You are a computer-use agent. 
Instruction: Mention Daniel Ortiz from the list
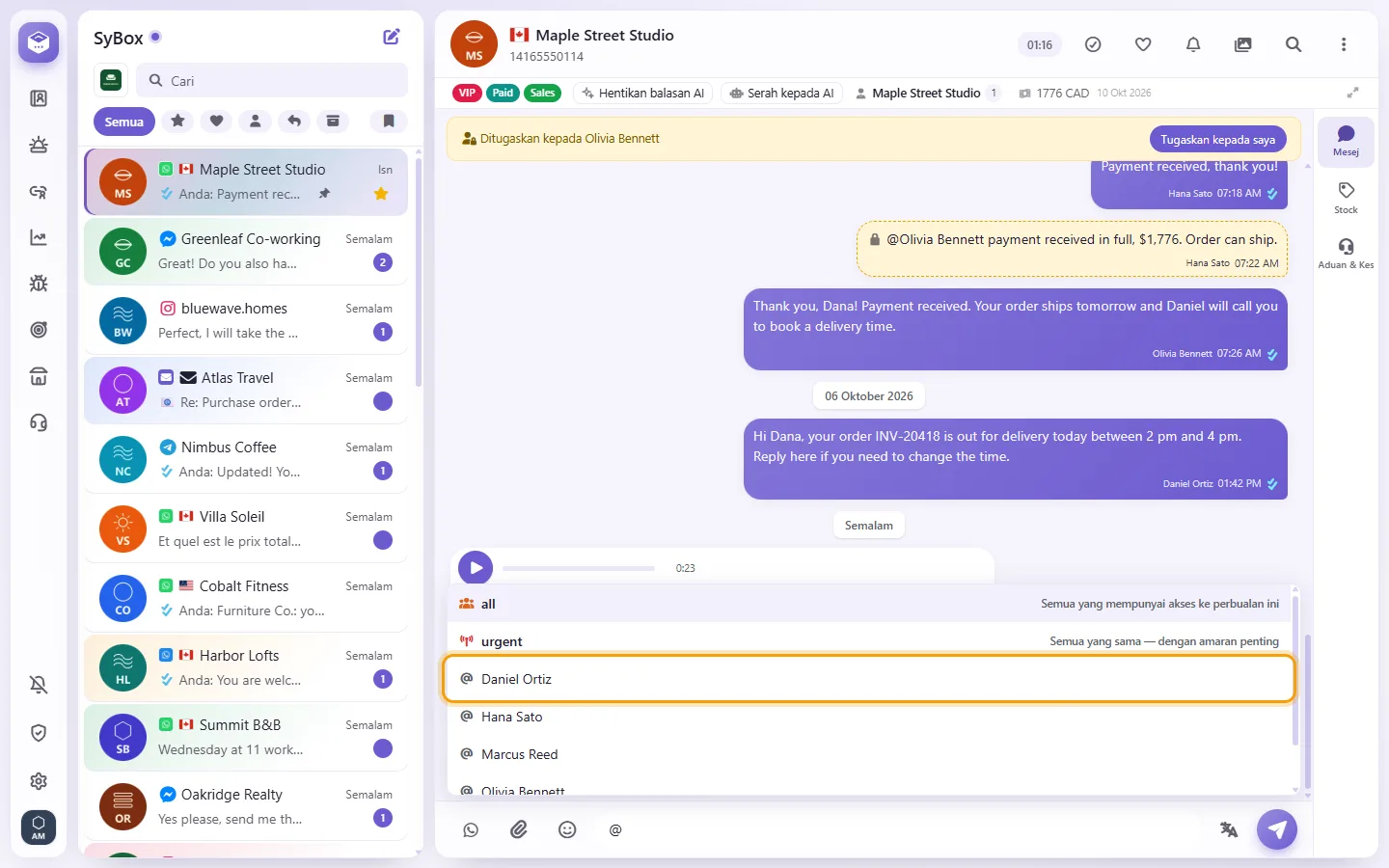click(x=869, y=679)
